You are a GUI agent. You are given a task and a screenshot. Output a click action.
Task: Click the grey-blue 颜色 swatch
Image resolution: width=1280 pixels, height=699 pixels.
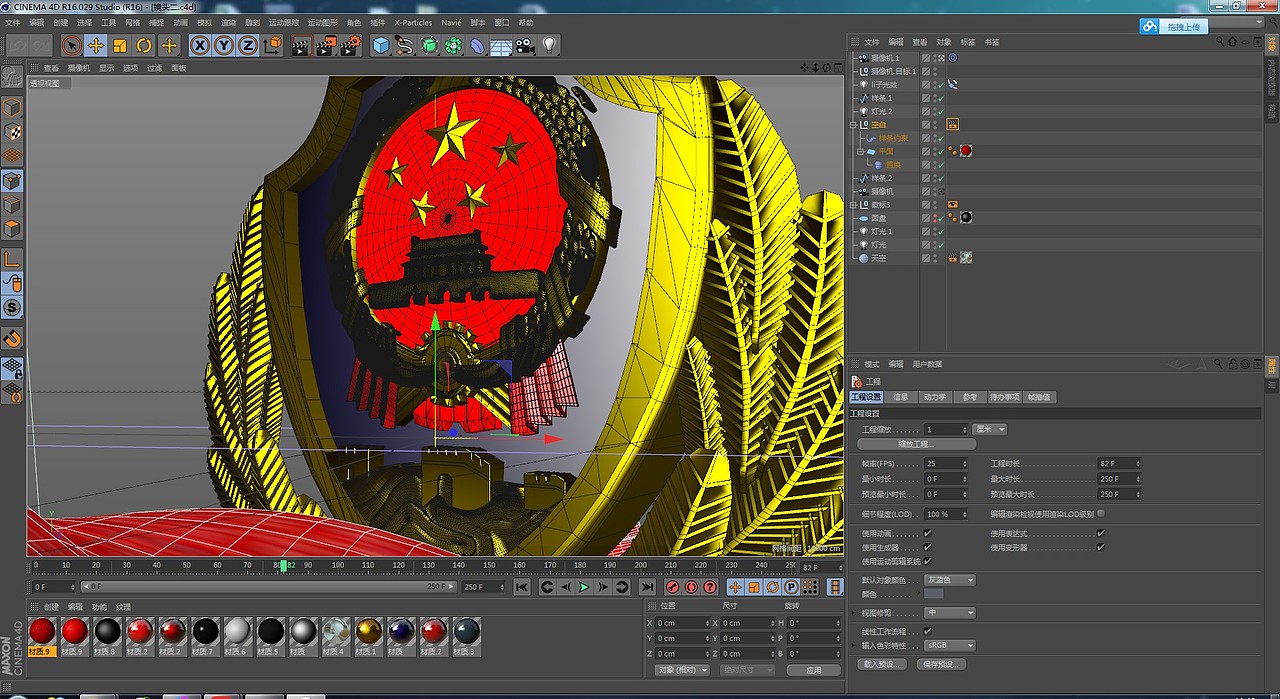pyautogui.click(x=934, y=594)
